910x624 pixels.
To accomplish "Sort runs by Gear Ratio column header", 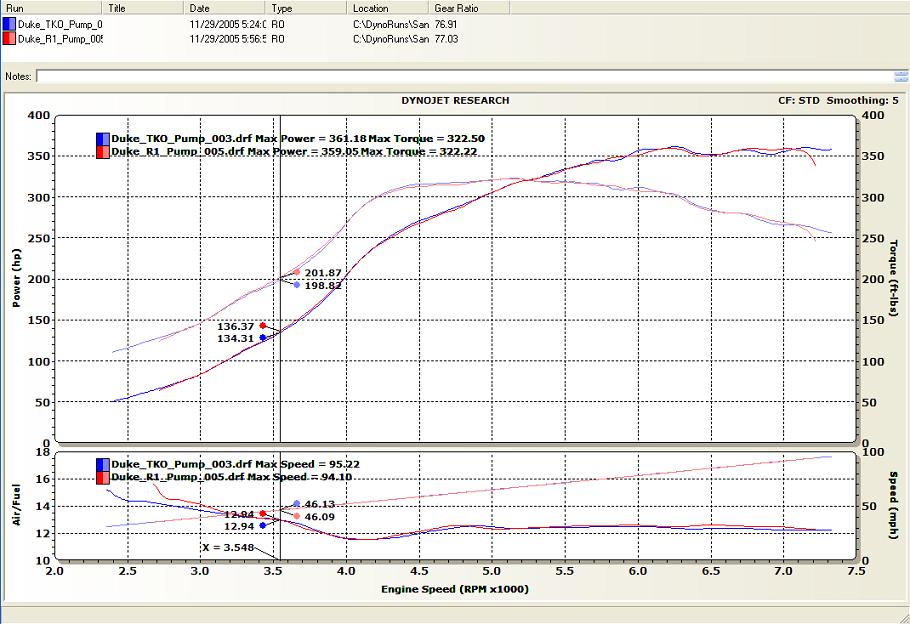I will click(x=468, y=7).
